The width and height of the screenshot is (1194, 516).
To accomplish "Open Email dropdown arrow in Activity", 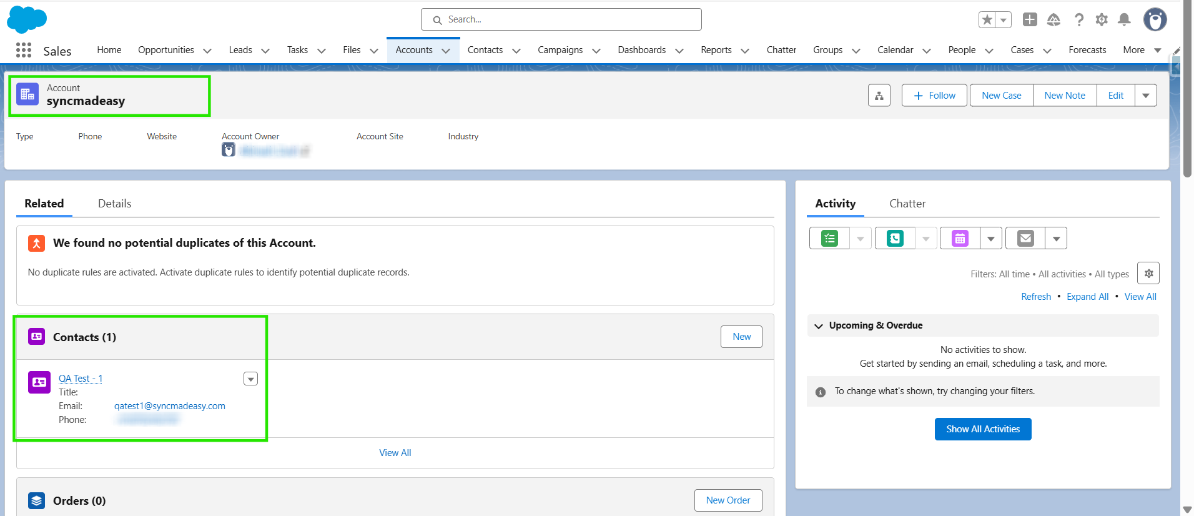I will point(1055,238).
